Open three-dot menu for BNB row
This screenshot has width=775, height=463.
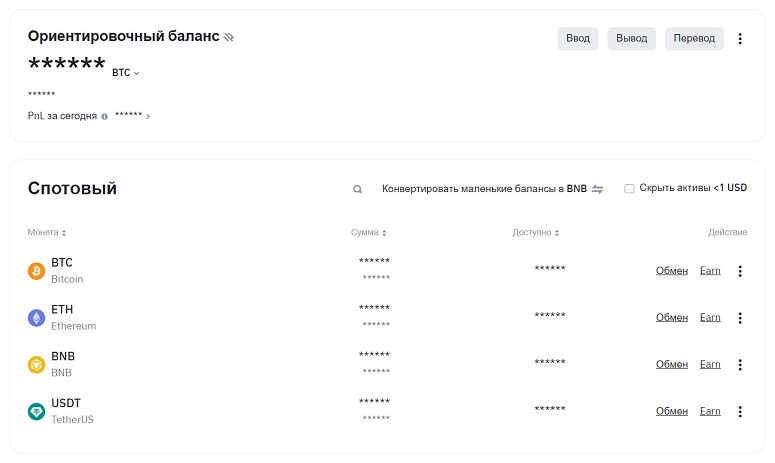(740, 365)
